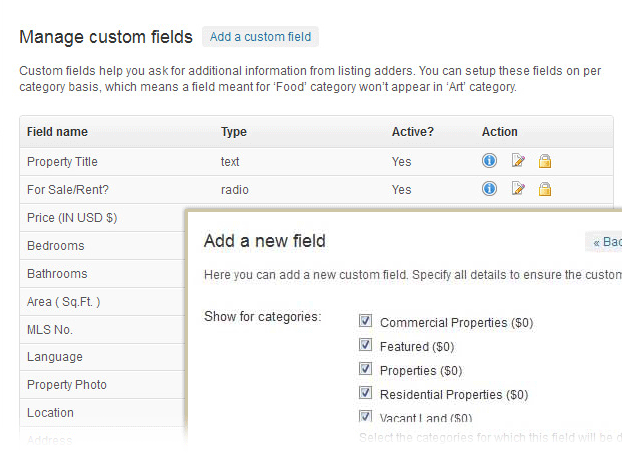Click the 'radio' type cell
The height and width of the screenshot is (469, 622).
[x=234, y=190]
